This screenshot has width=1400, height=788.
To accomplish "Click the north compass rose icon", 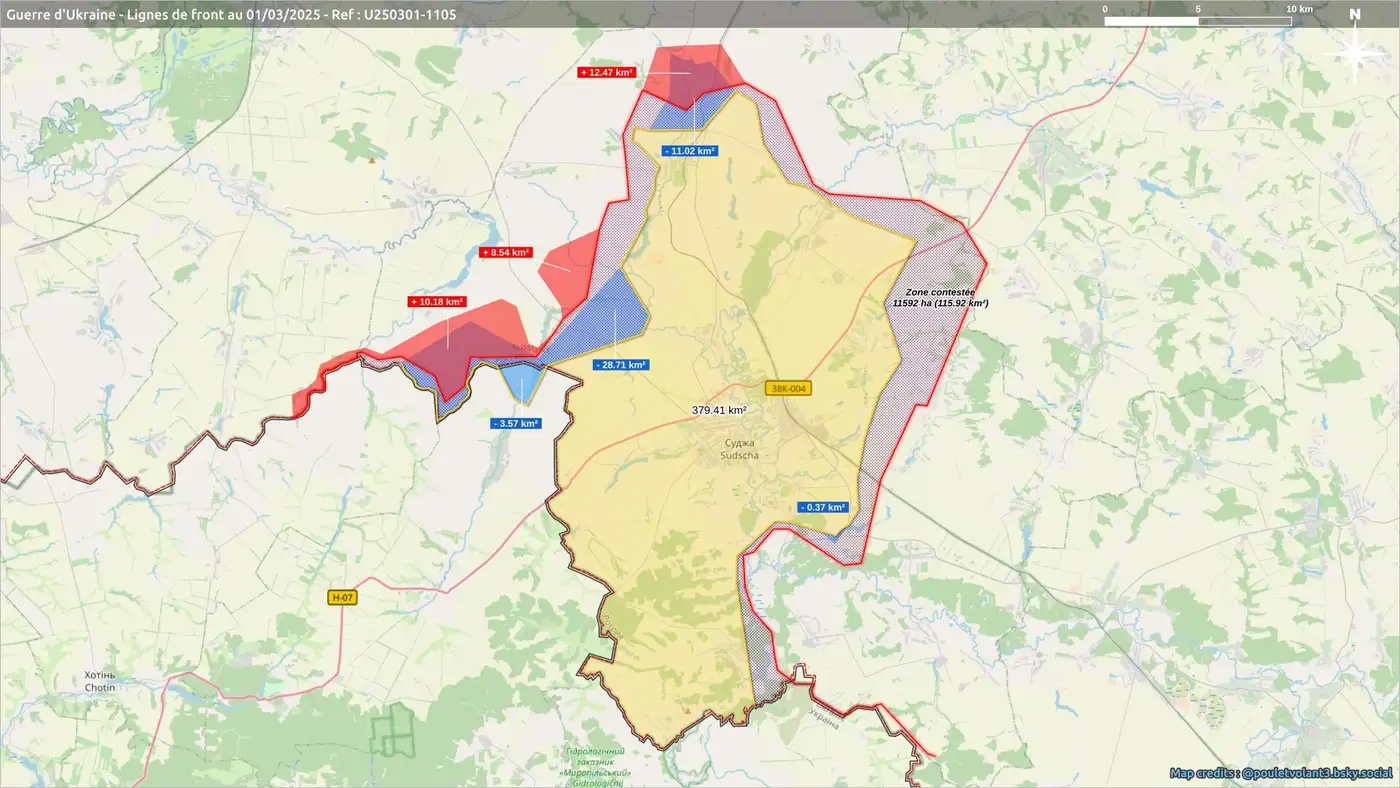I will [1354, 50].
